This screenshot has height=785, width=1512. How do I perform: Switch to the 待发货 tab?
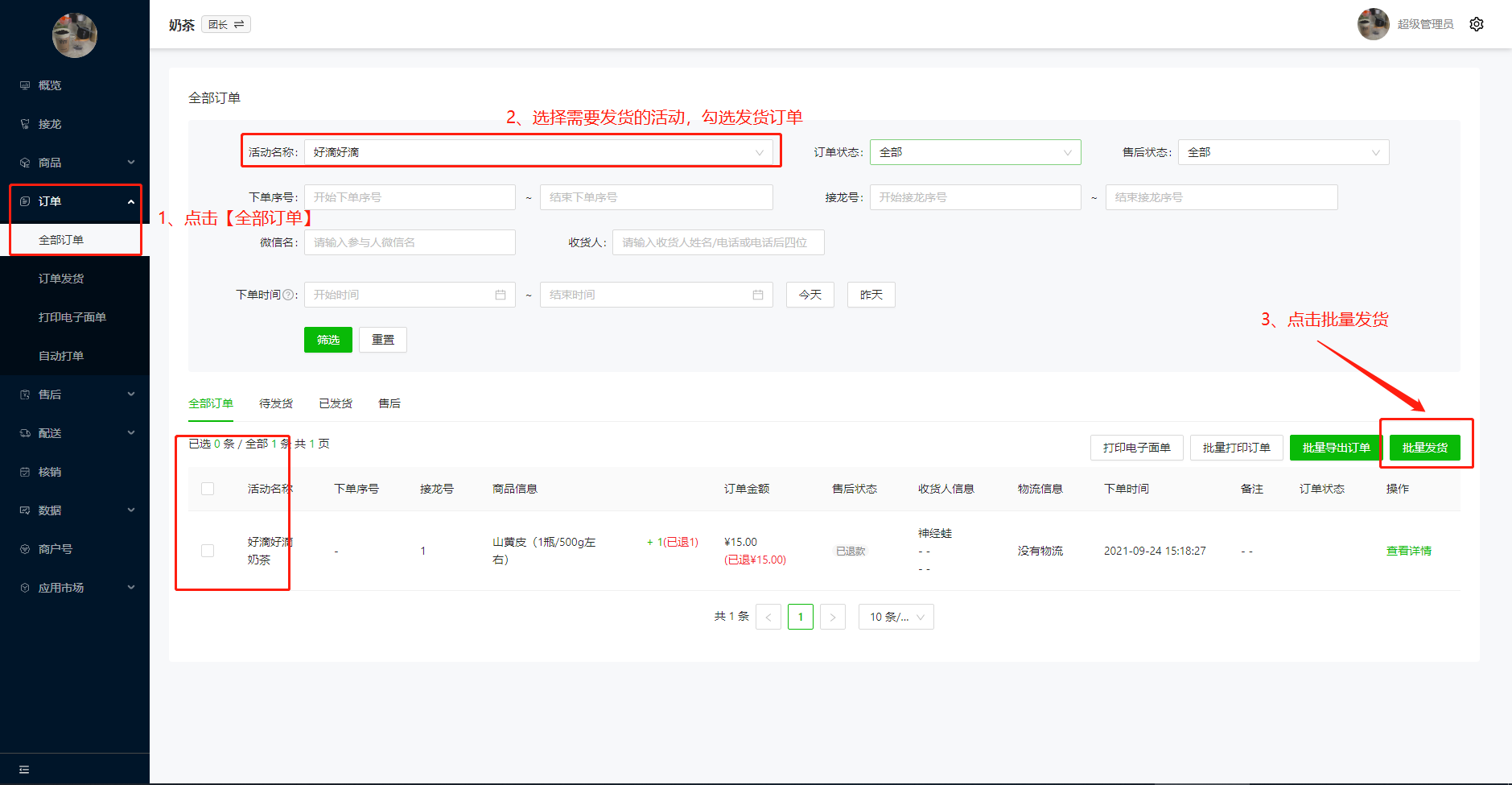tap(276, 403)
